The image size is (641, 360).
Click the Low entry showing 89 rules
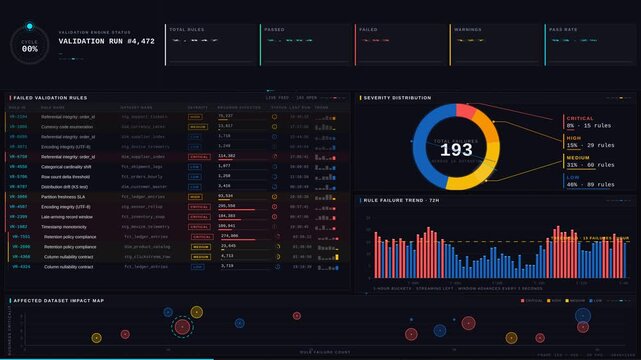pyautogui.click(x=590, y=181)
